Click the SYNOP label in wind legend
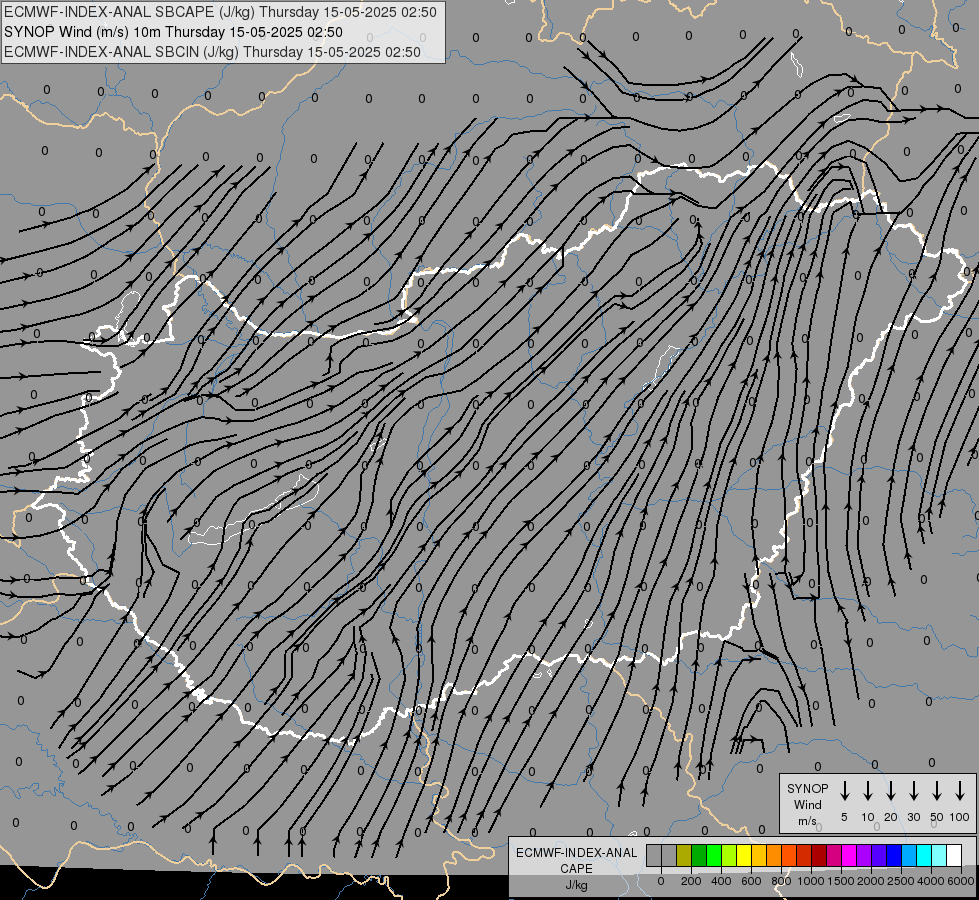Viewport: 979px width, 900px height. (807, 788)
